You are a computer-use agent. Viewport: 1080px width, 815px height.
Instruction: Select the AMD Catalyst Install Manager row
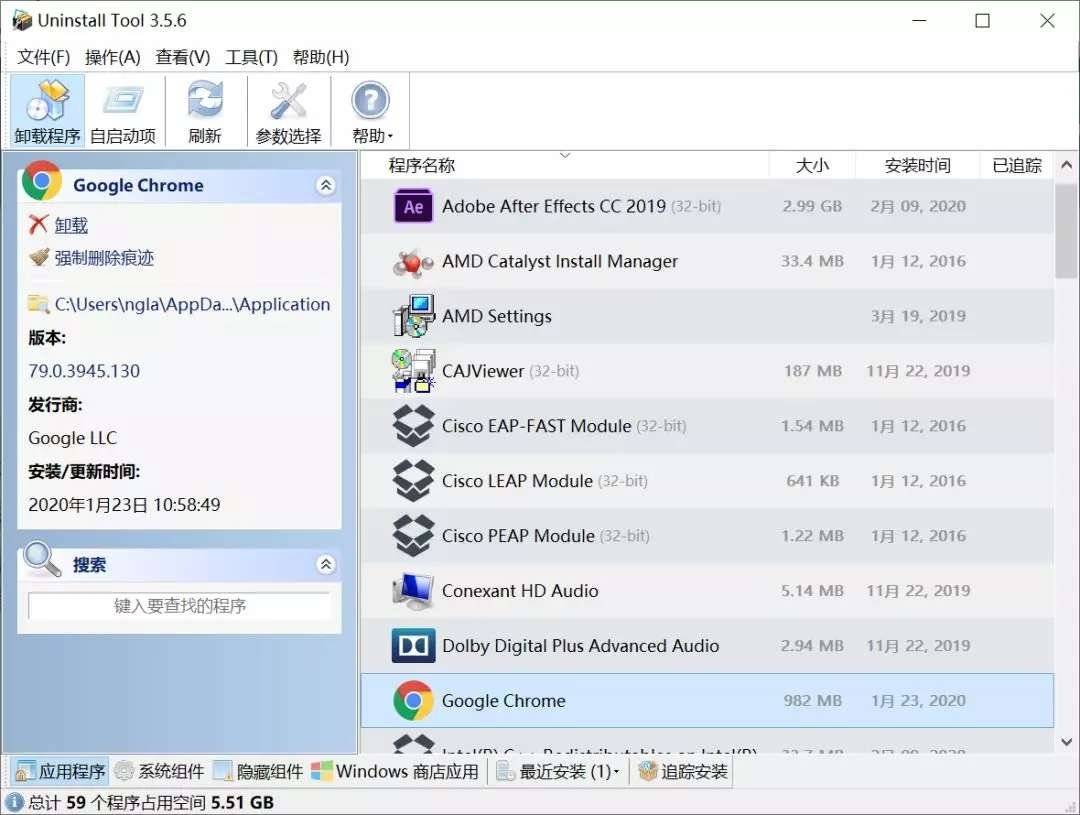coord(707,261)
